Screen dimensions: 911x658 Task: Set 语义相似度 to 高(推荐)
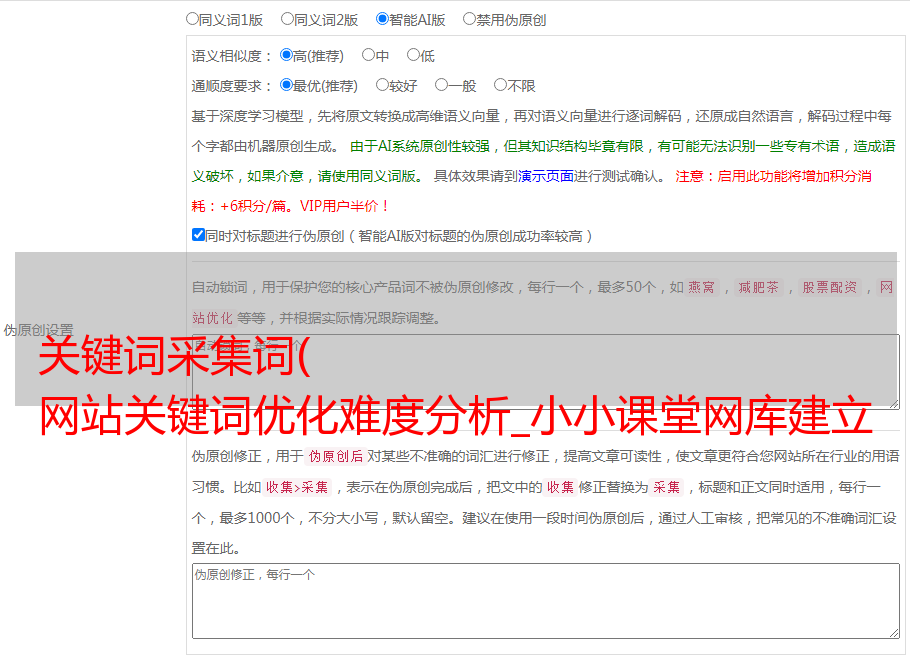286,55
